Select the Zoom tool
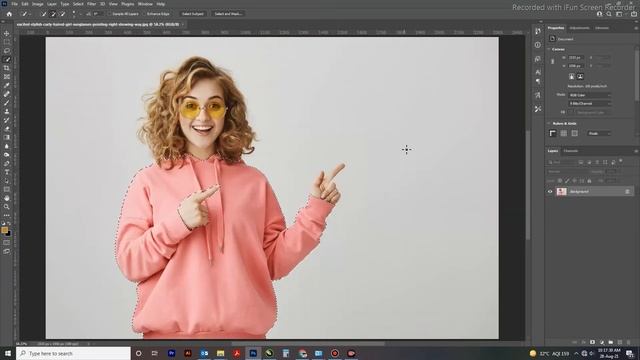 click(7, 207)
